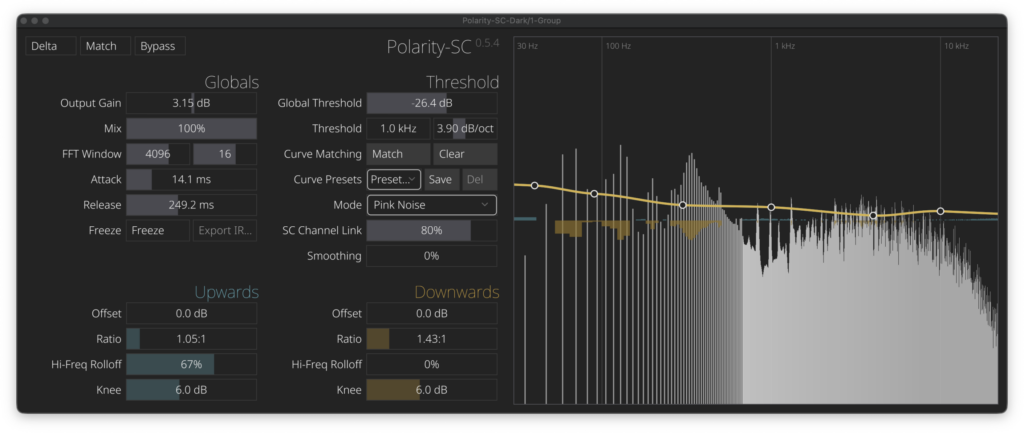The height and width of the screenshot is (433, 1024).
Task: Click the Release 249.2 ms slider
Action: 191,205
